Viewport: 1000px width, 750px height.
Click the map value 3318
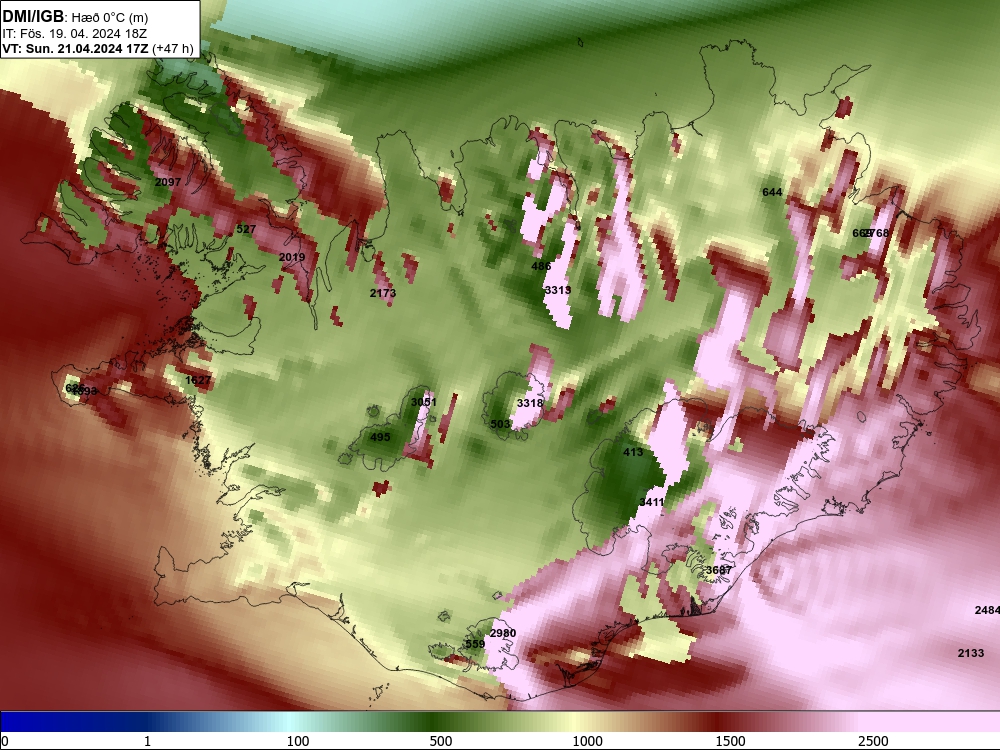(x=530, y=403)
